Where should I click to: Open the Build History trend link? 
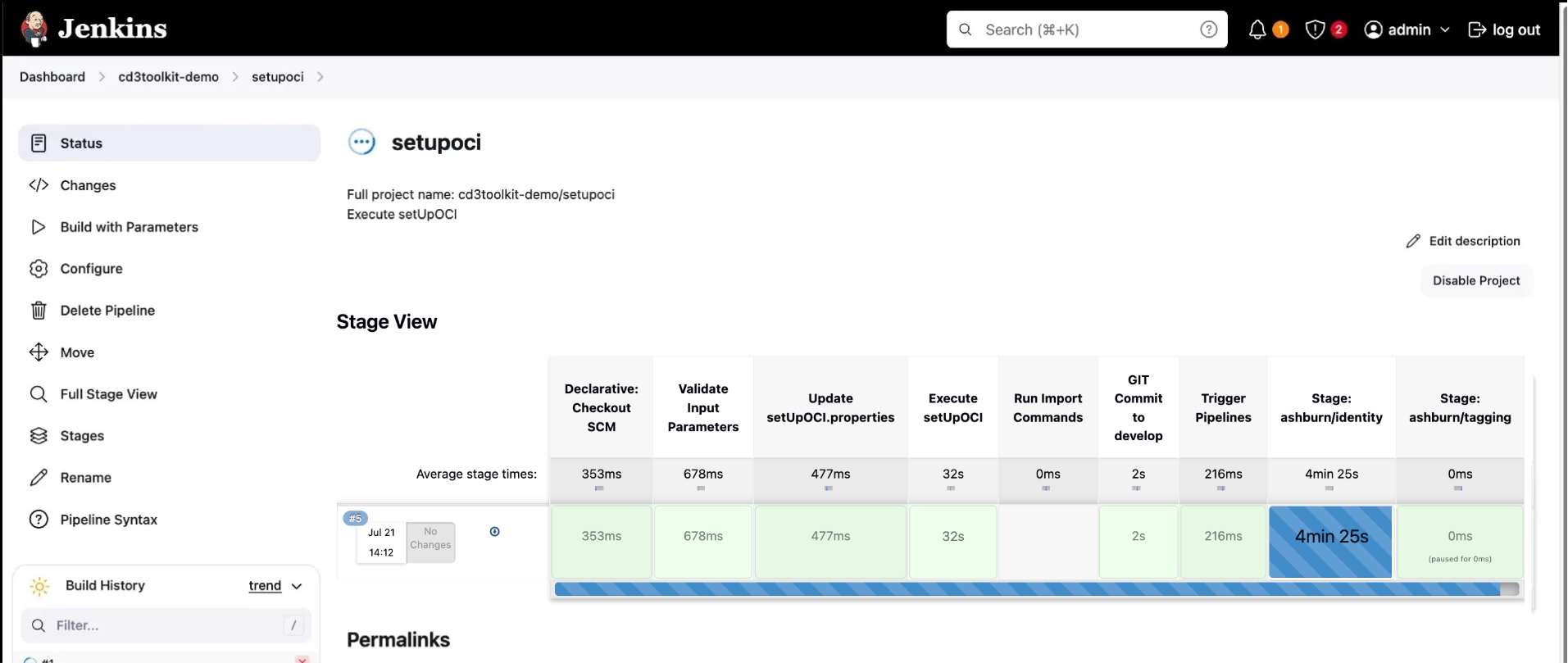265,586
